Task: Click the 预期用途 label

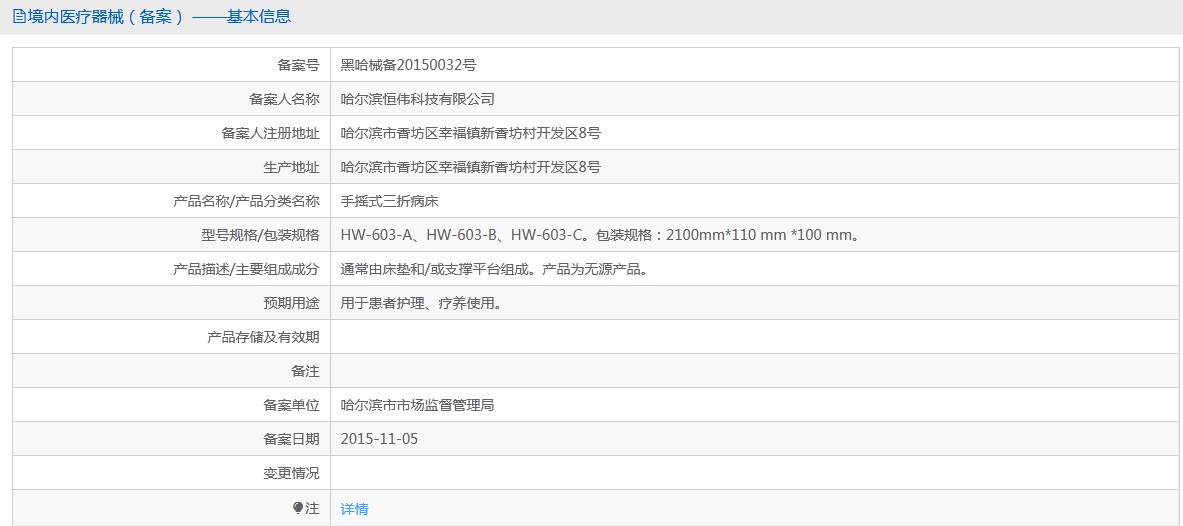Action: point(291,303)
